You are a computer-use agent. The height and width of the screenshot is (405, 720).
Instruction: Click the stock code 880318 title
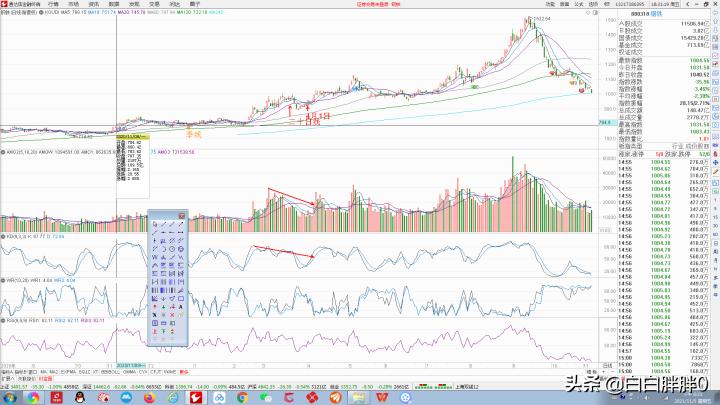click(x=640, y=14)
